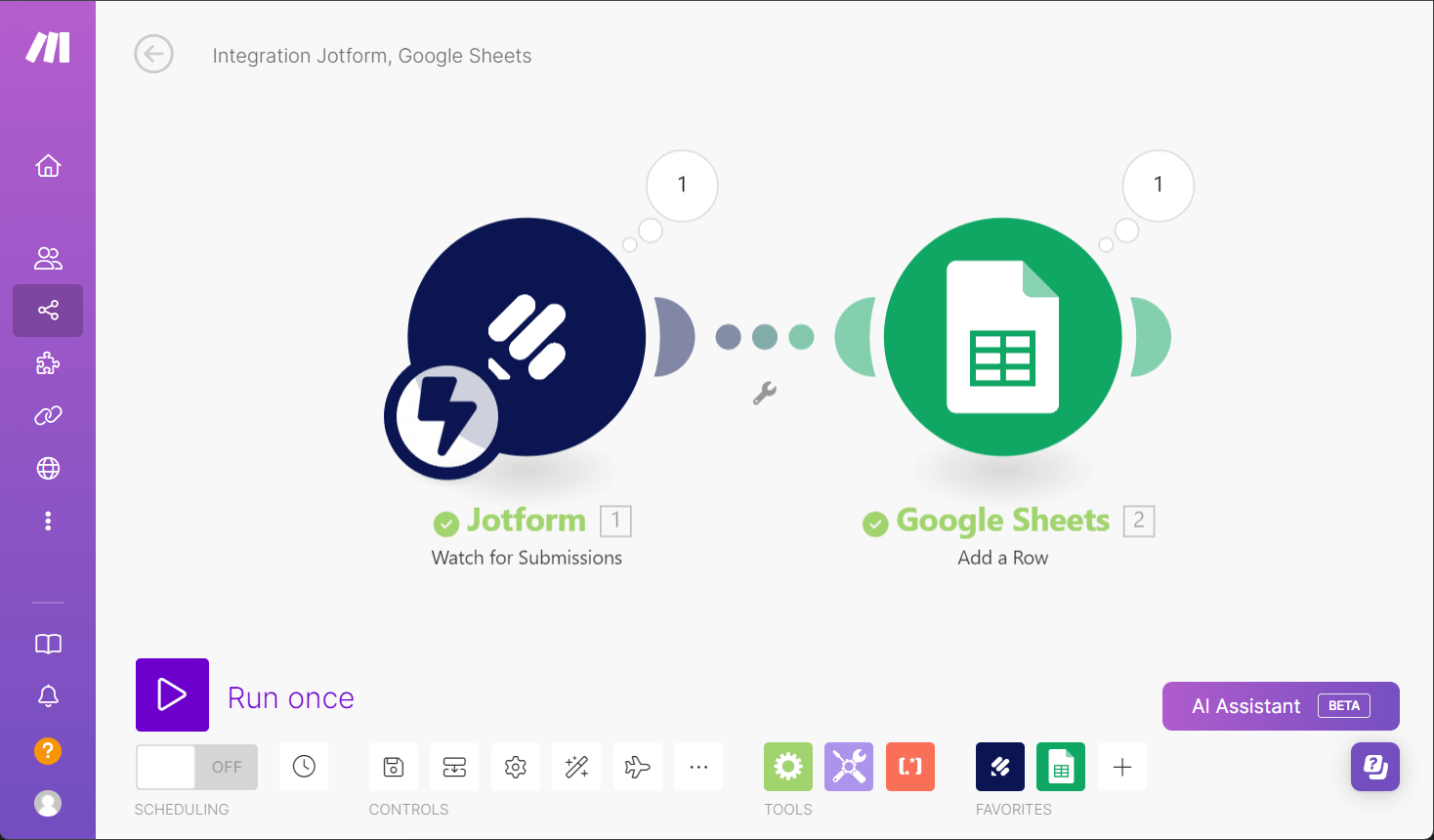Click the Jotform module label

point(527,521)
